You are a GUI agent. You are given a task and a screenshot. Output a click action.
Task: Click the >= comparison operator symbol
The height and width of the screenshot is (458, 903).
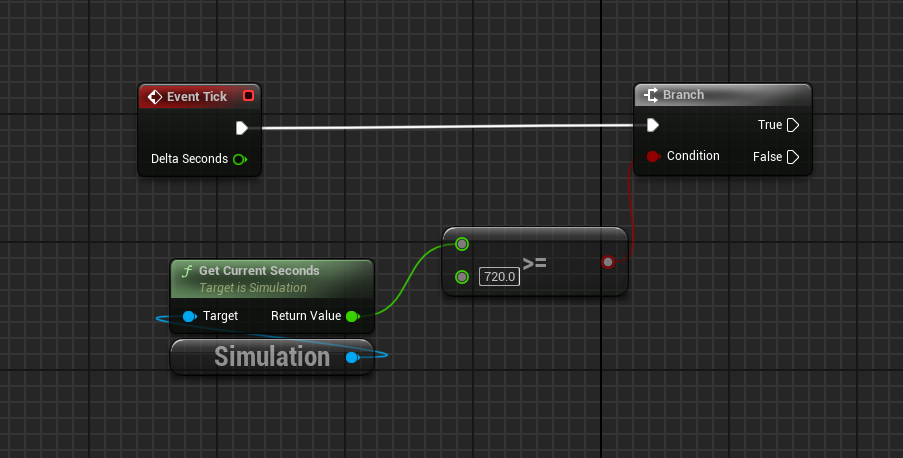[535, 264]
